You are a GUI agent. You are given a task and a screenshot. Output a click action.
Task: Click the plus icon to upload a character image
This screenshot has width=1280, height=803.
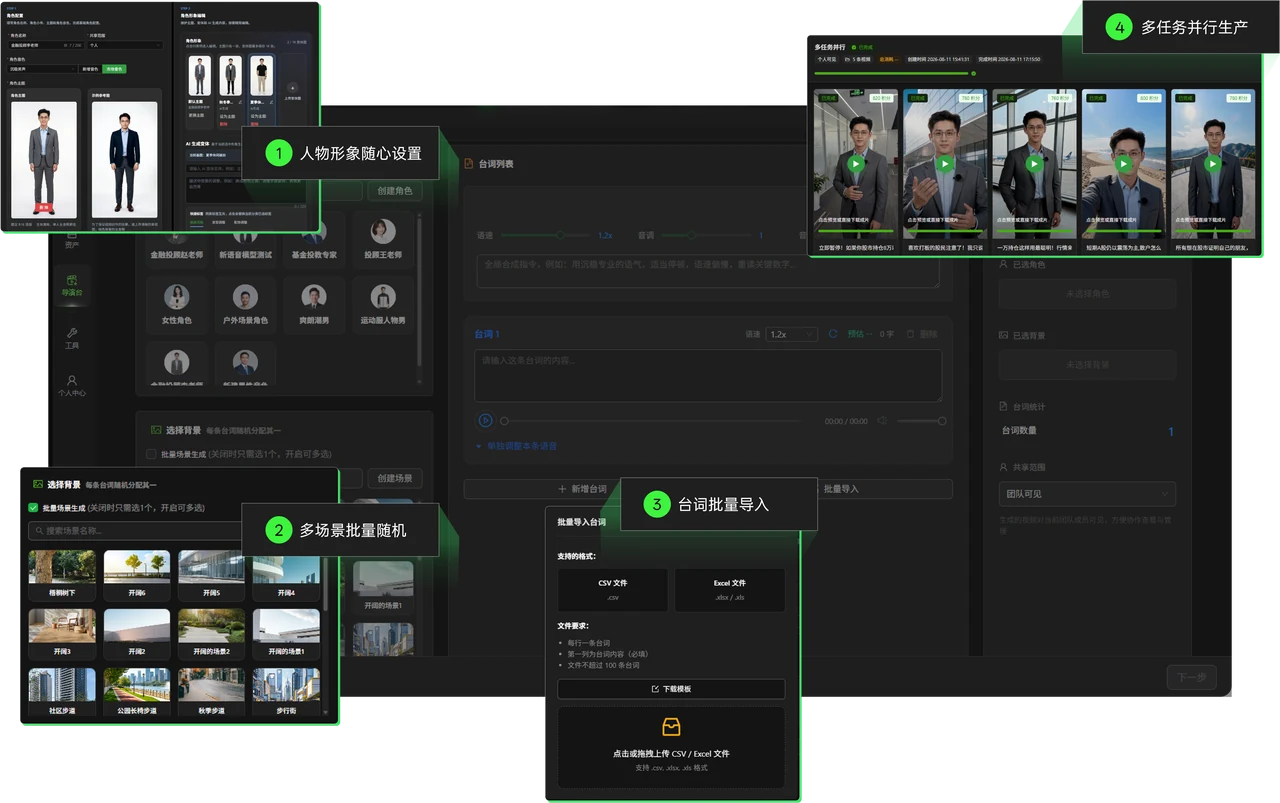pos(293,88)
